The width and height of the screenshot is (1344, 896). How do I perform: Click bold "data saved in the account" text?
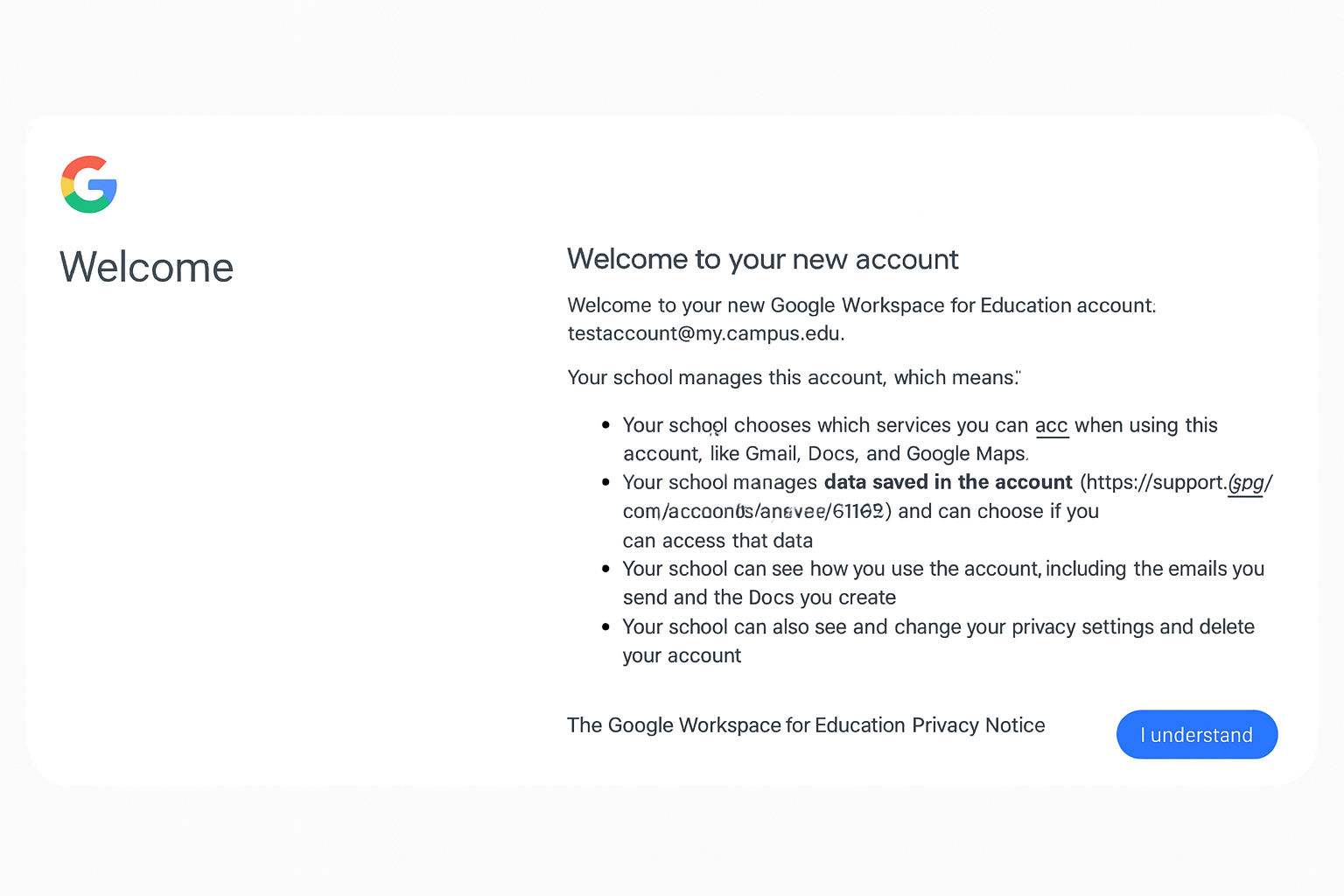click(948, 482)
